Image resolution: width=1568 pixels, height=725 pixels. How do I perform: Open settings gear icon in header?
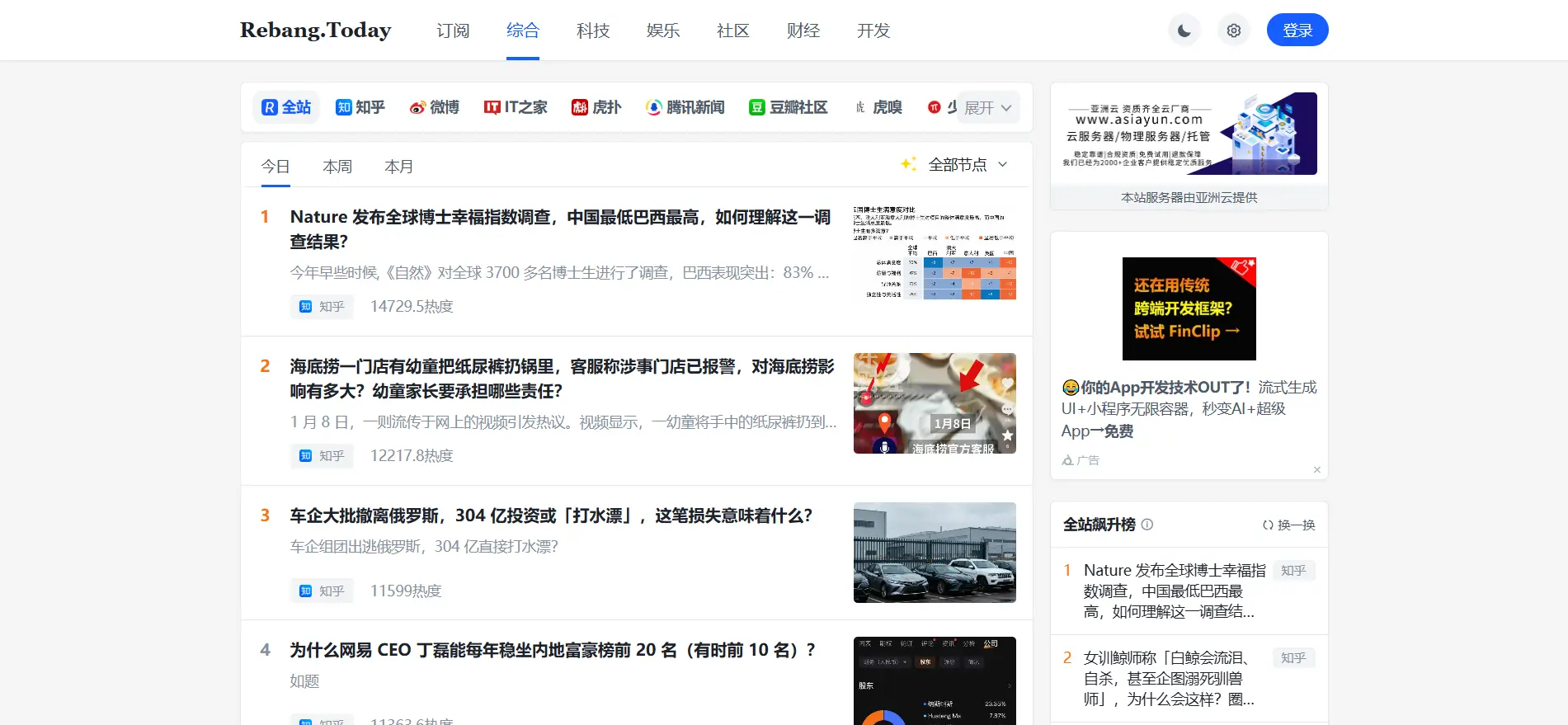pyautogui.click(x=1233, y=31)
